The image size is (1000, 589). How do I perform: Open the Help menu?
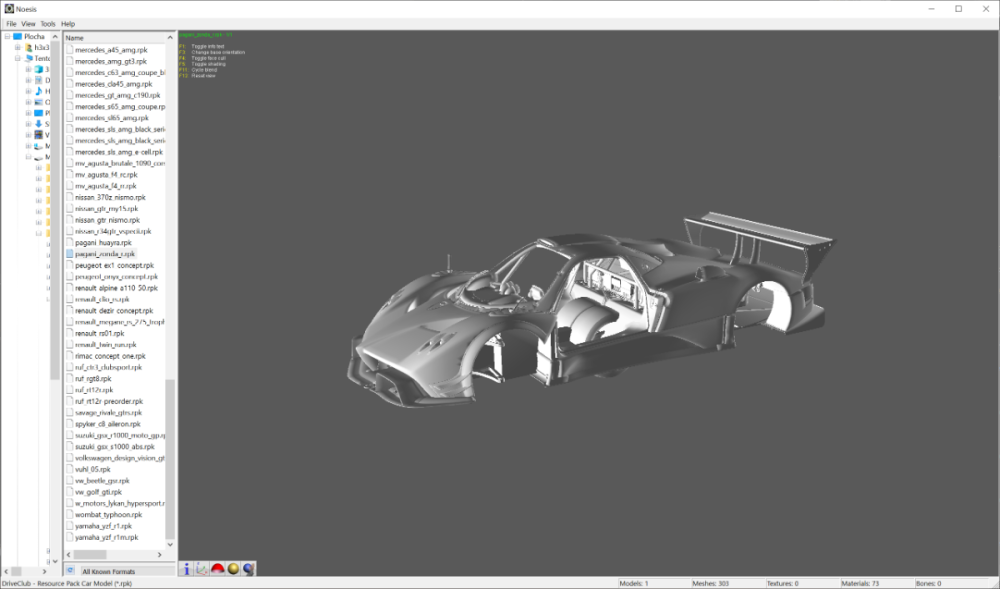[x=68, y=24]
